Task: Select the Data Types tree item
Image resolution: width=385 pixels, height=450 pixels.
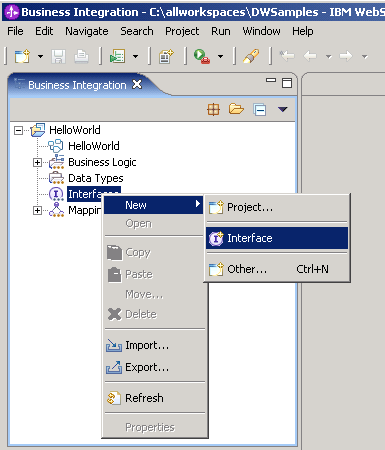Action: (x=96, y=178)
